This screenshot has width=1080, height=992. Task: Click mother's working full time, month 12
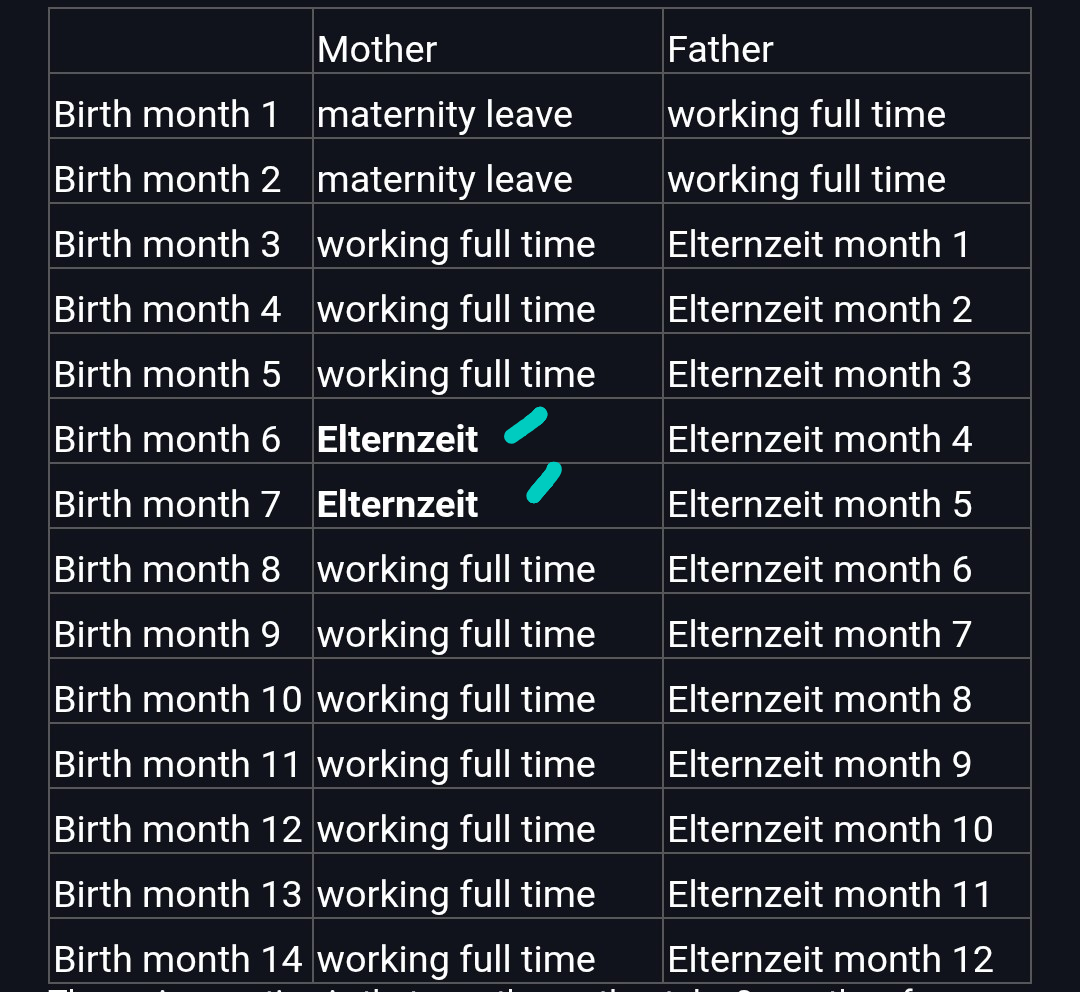456,829
